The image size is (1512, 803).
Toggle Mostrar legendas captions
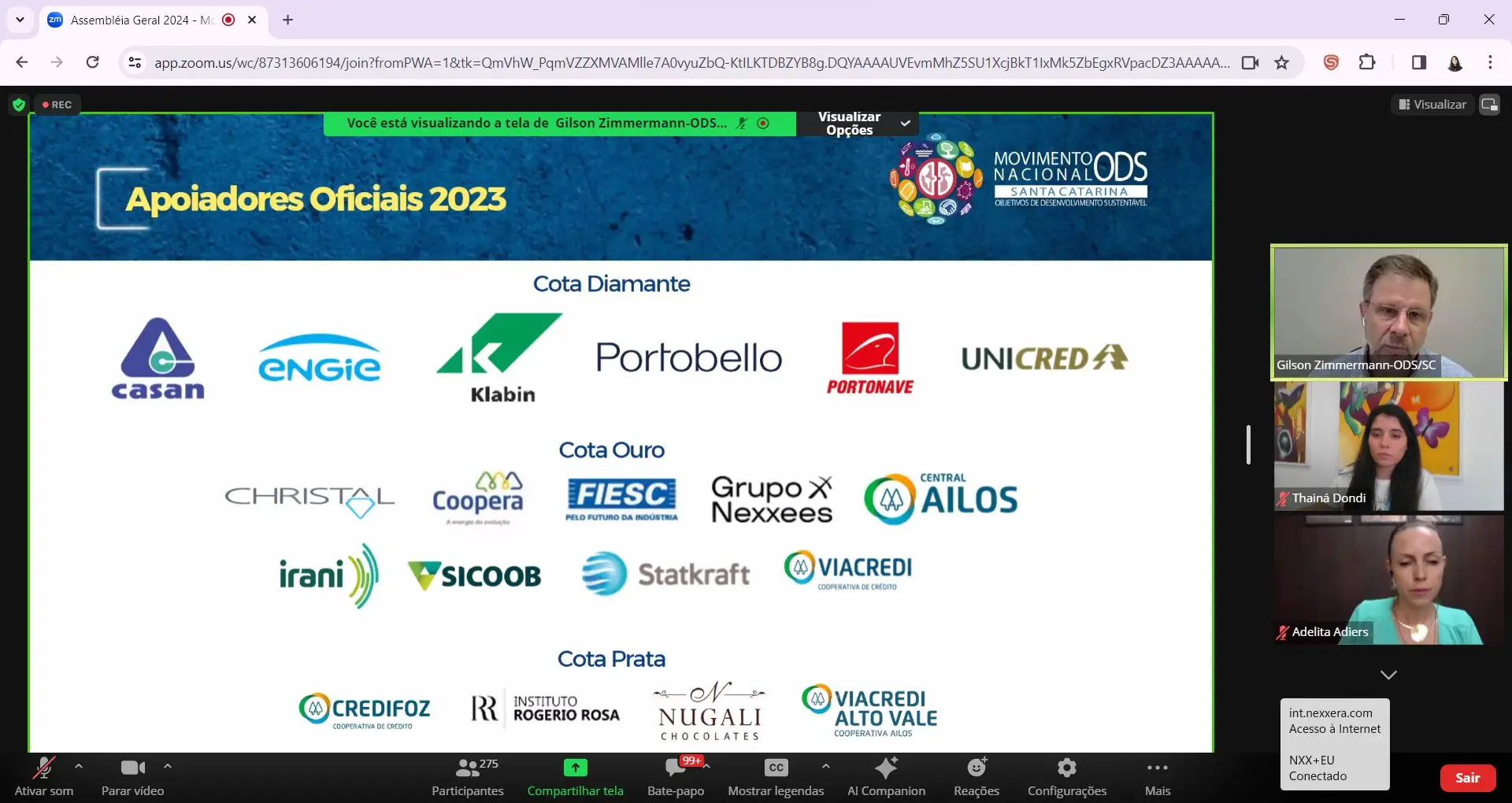(776, 776)
